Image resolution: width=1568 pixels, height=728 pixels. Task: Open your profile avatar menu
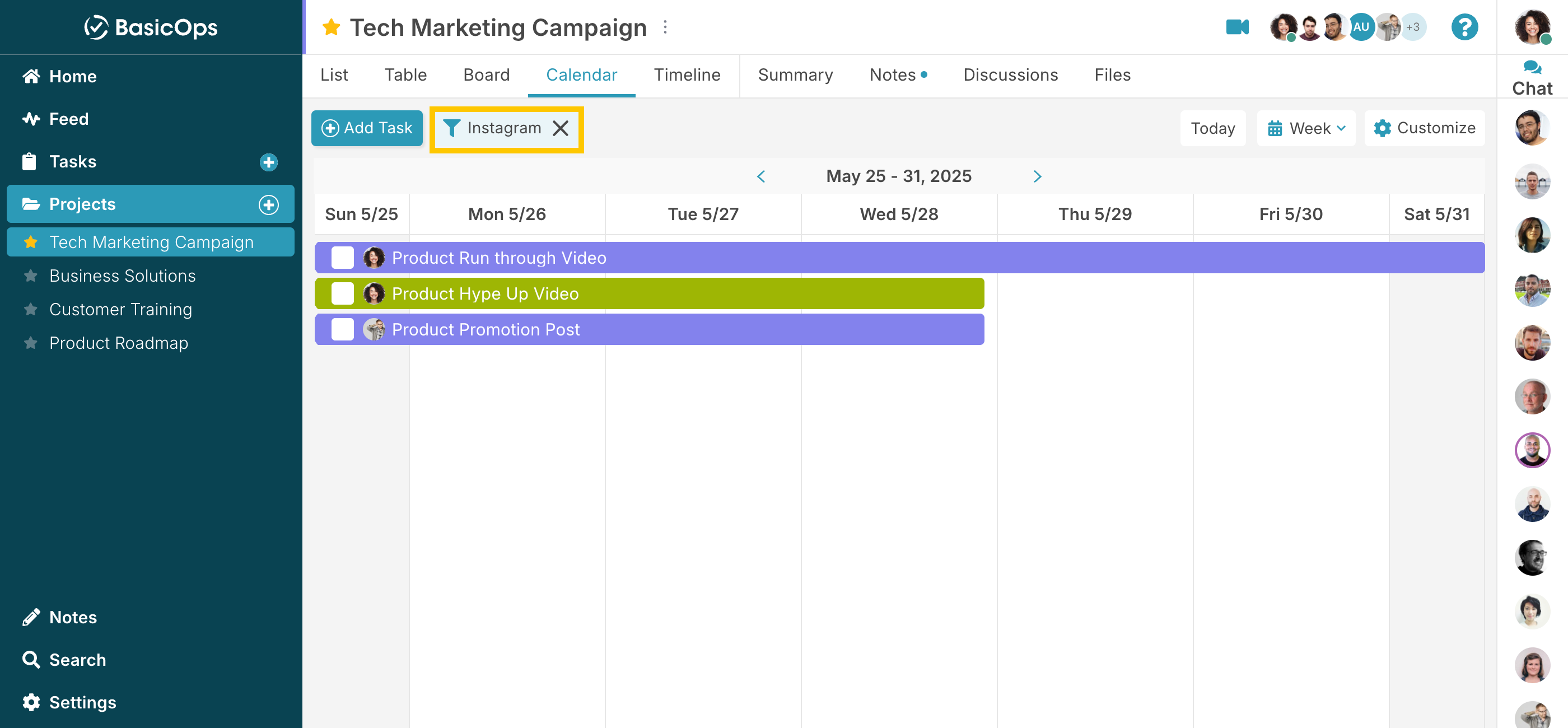(x=1532, y=27)
